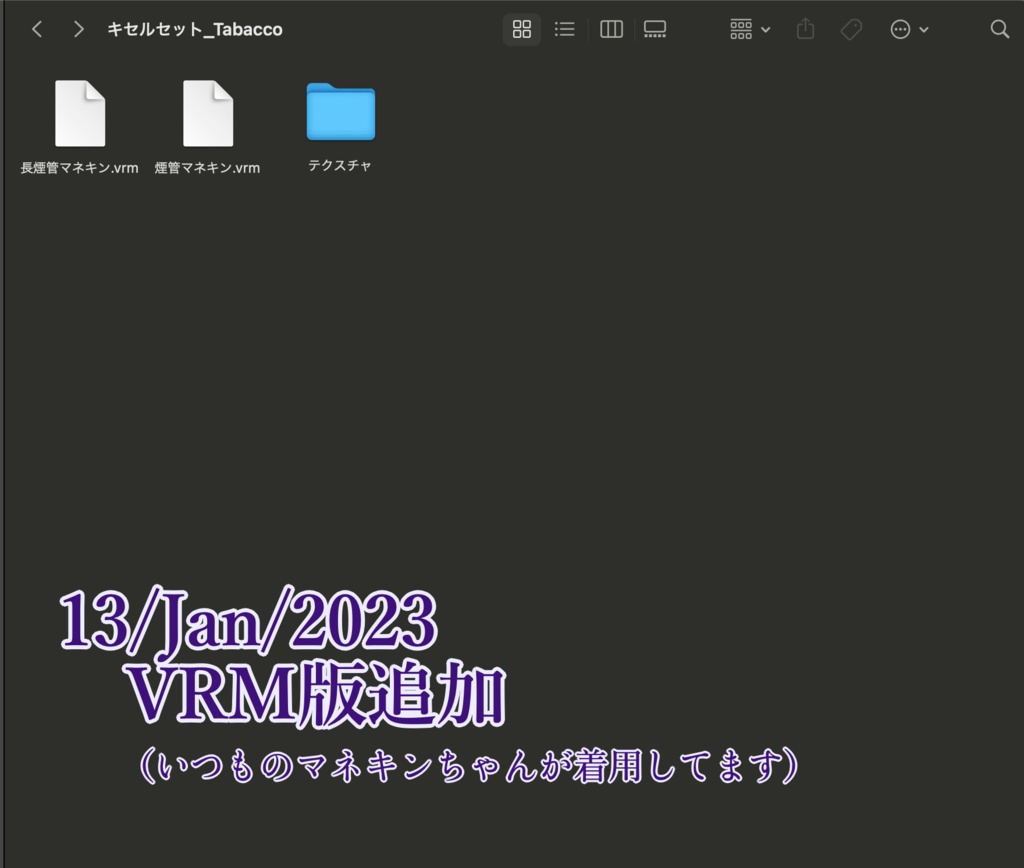1024x868 pixels.
Task: Open the Share icon in the toolbar
Action: pos(805,29)
